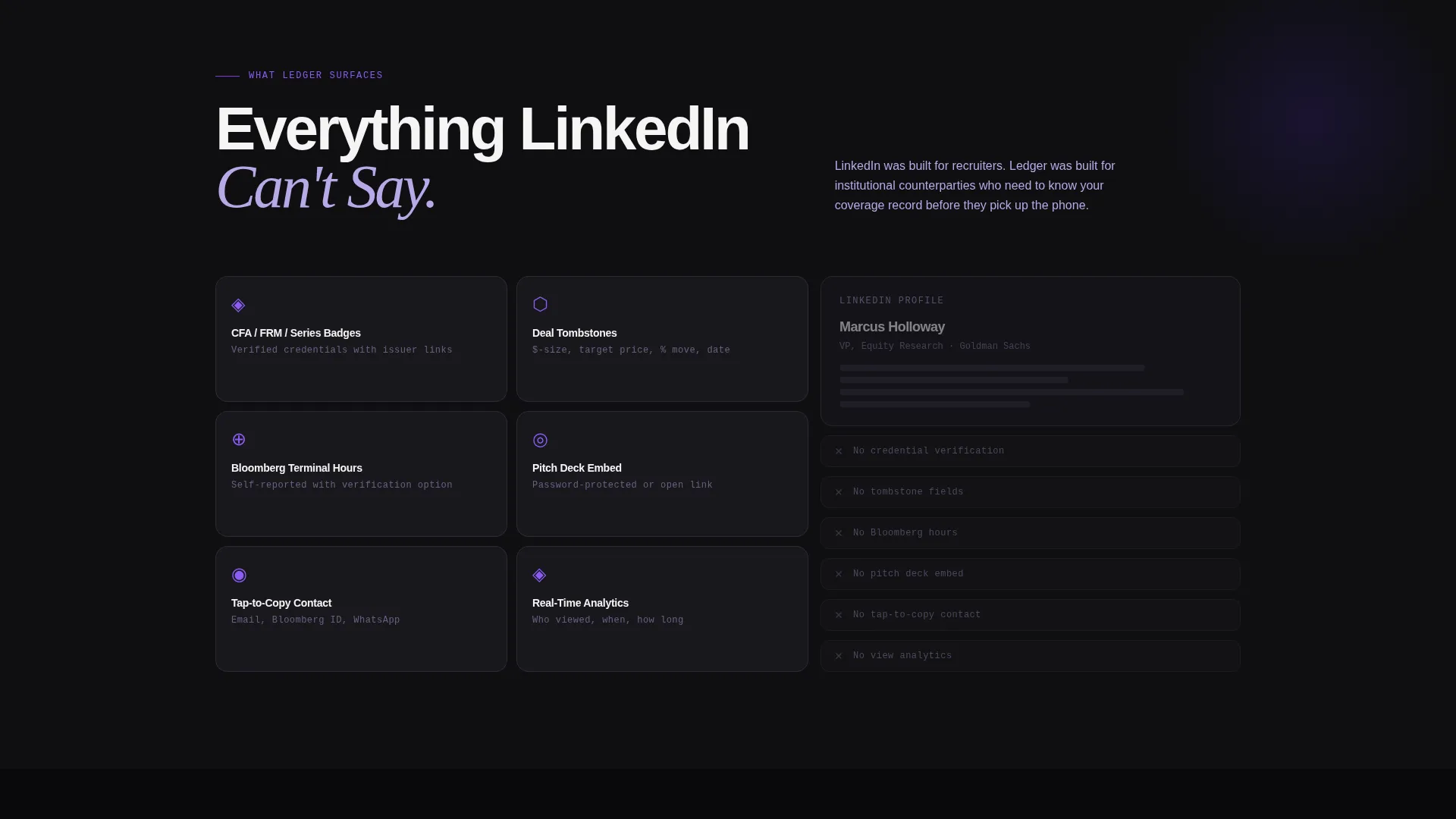This screenshot has width=1456, height=819.
Task: Select the Deal Tombstones card title
Action: click(574, 333)
